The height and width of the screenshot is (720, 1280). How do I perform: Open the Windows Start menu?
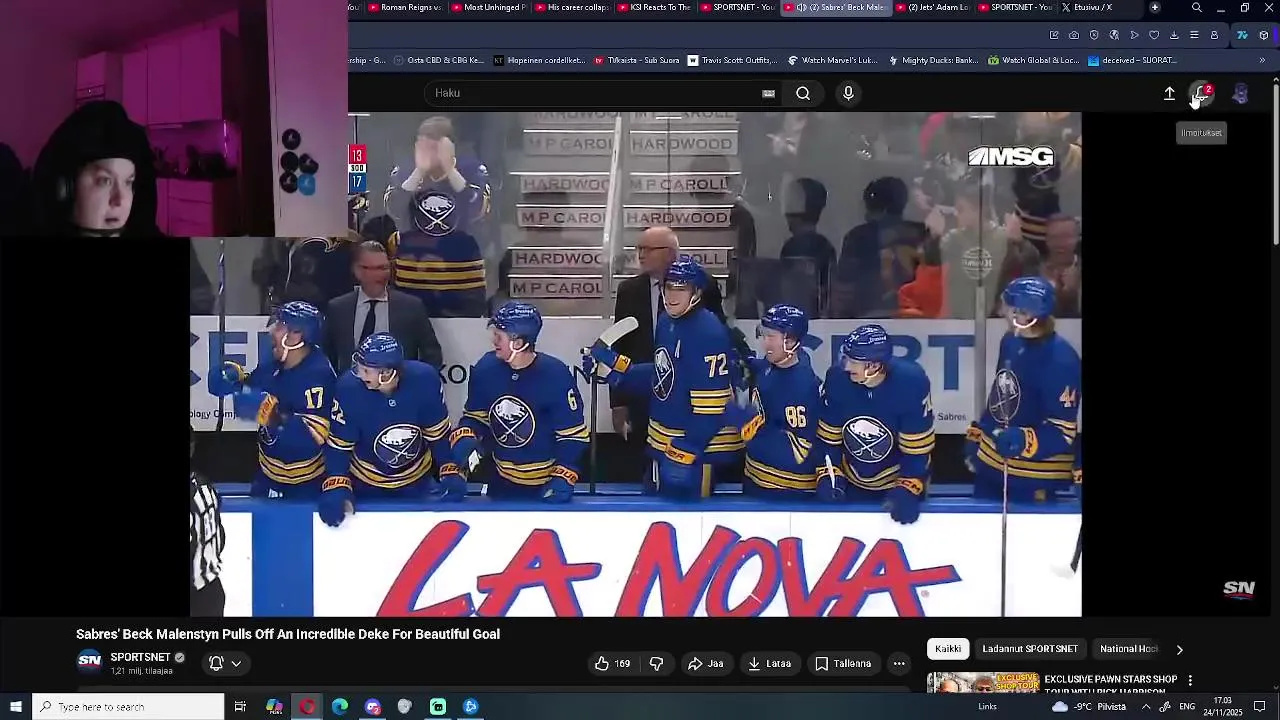point(15,707)
